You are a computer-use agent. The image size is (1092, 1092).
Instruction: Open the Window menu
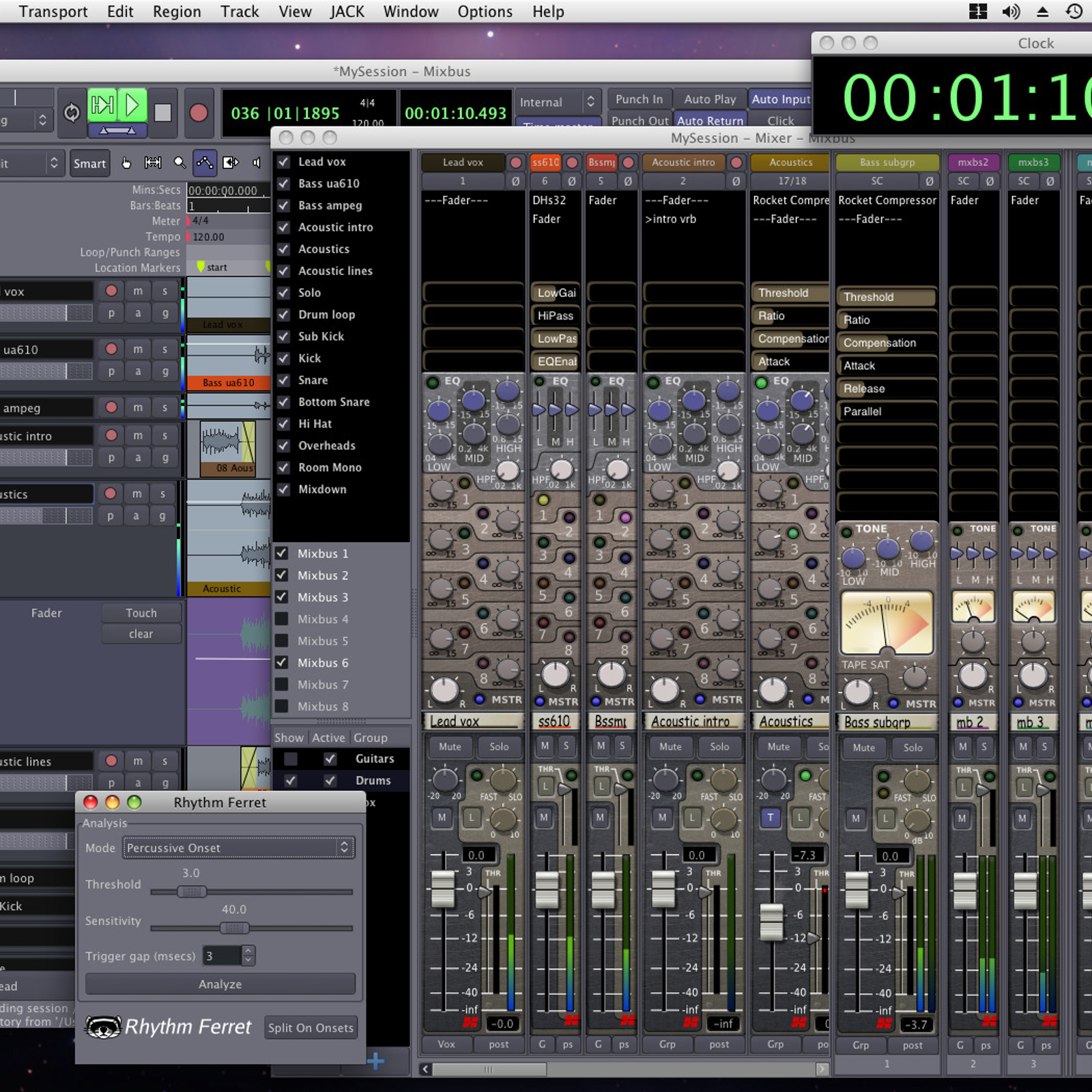[411, 12]
